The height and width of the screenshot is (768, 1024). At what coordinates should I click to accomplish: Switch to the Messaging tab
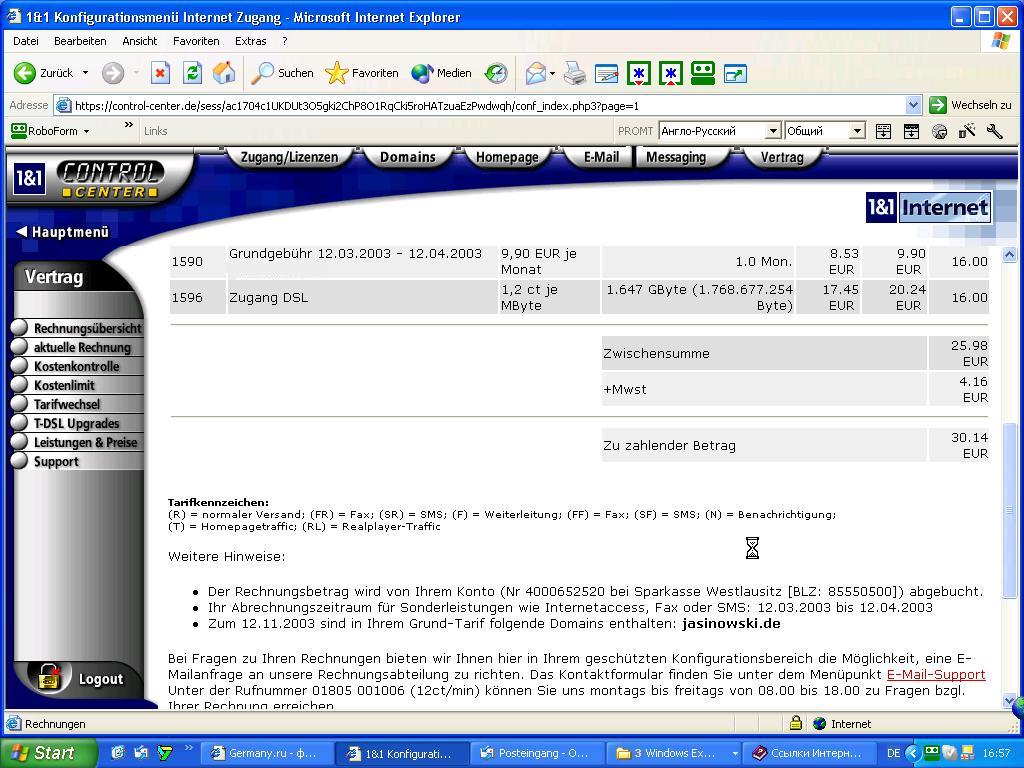click(x=676, y=157)
